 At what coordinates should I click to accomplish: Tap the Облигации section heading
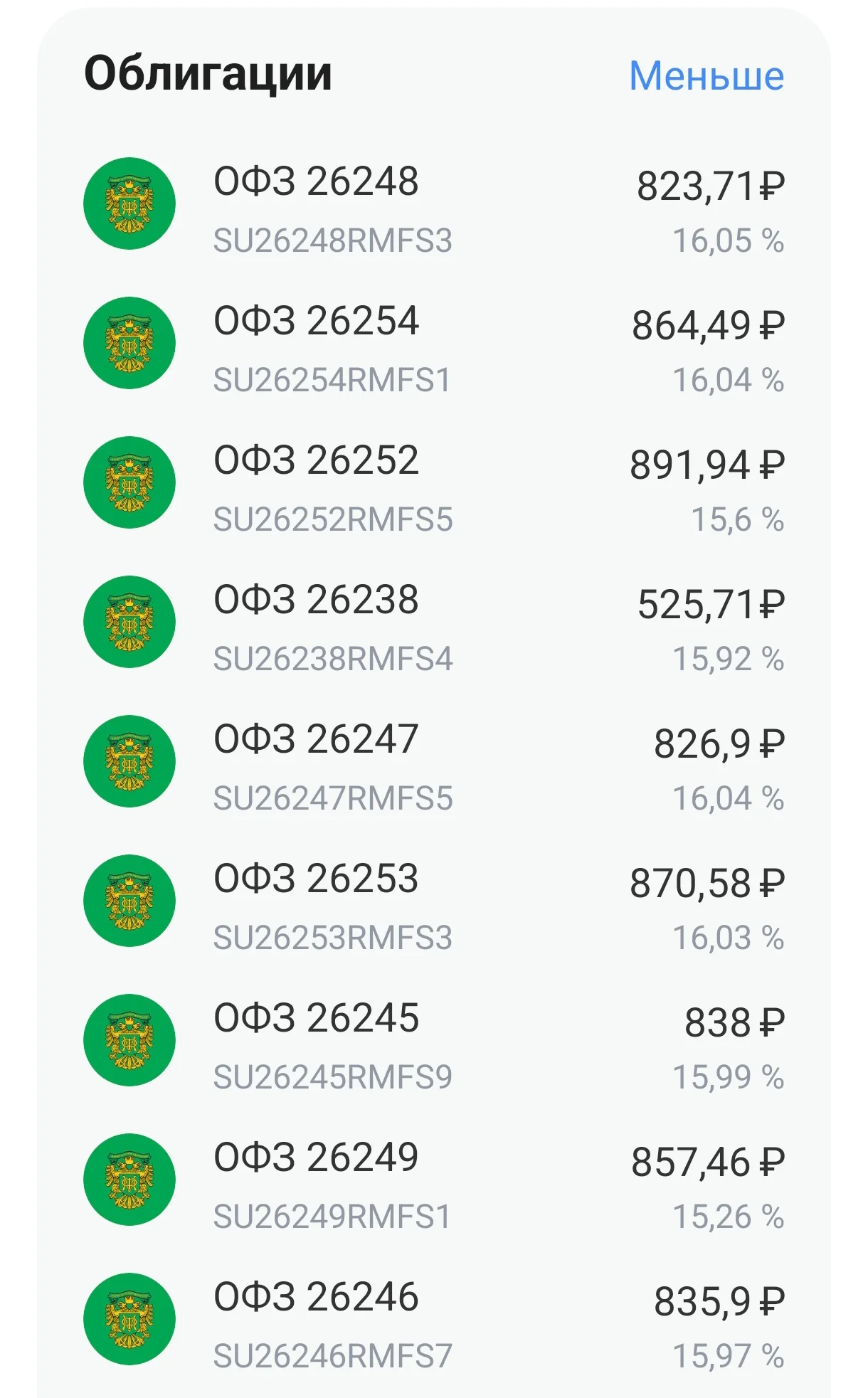tap(208, 74)
